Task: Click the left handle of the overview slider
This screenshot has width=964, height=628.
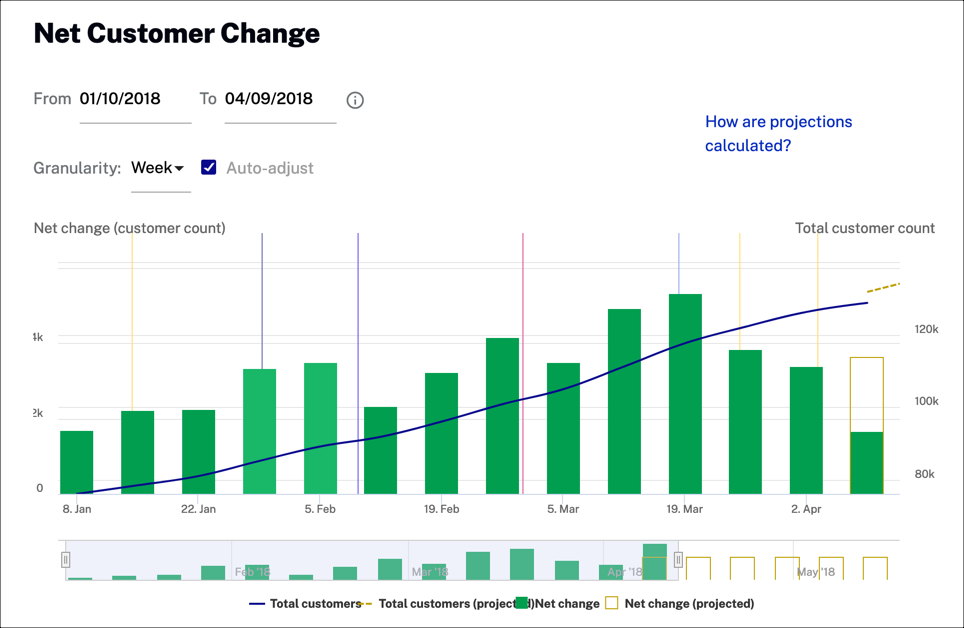Action: coord(66,560)
